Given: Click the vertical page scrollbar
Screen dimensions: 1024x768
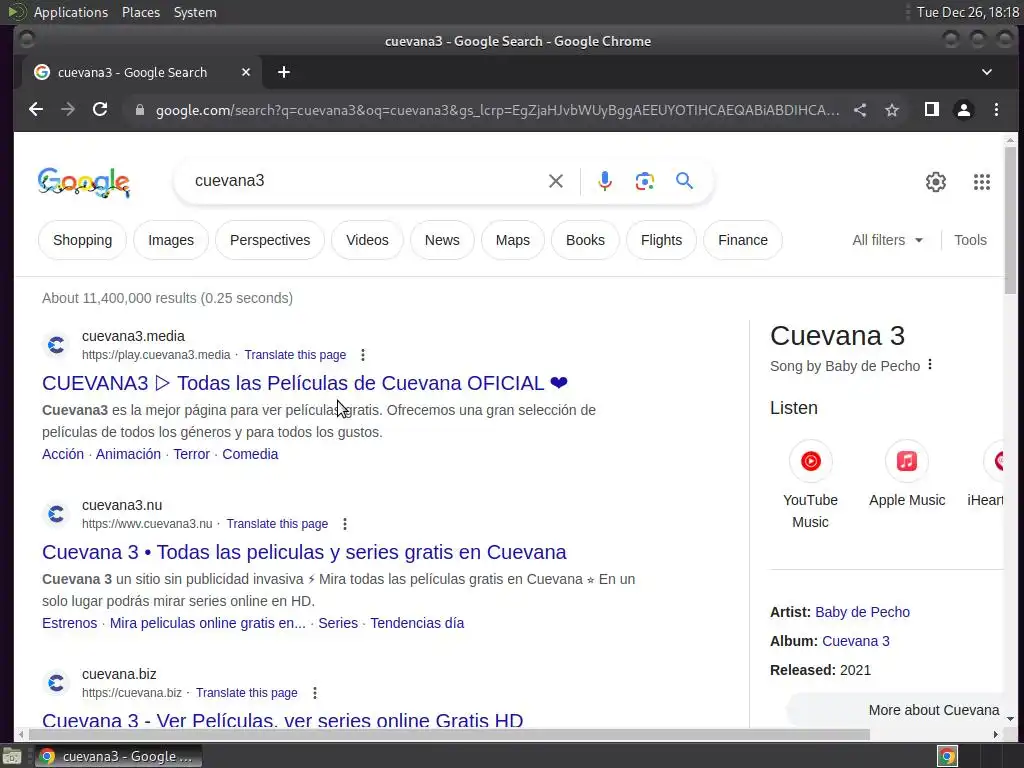Looking at the screenshot, I should pos(1010,221).
